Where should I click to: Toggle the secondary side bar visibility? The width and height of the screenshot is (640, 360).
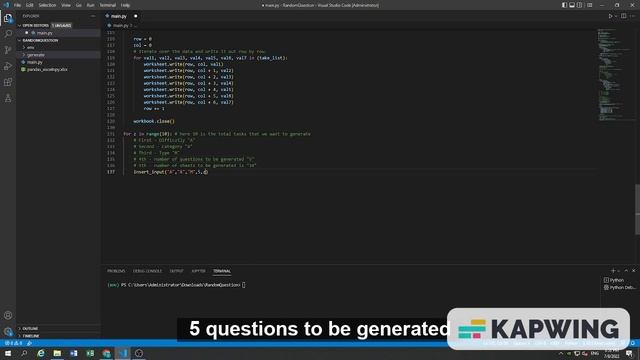tap(580, 5)
